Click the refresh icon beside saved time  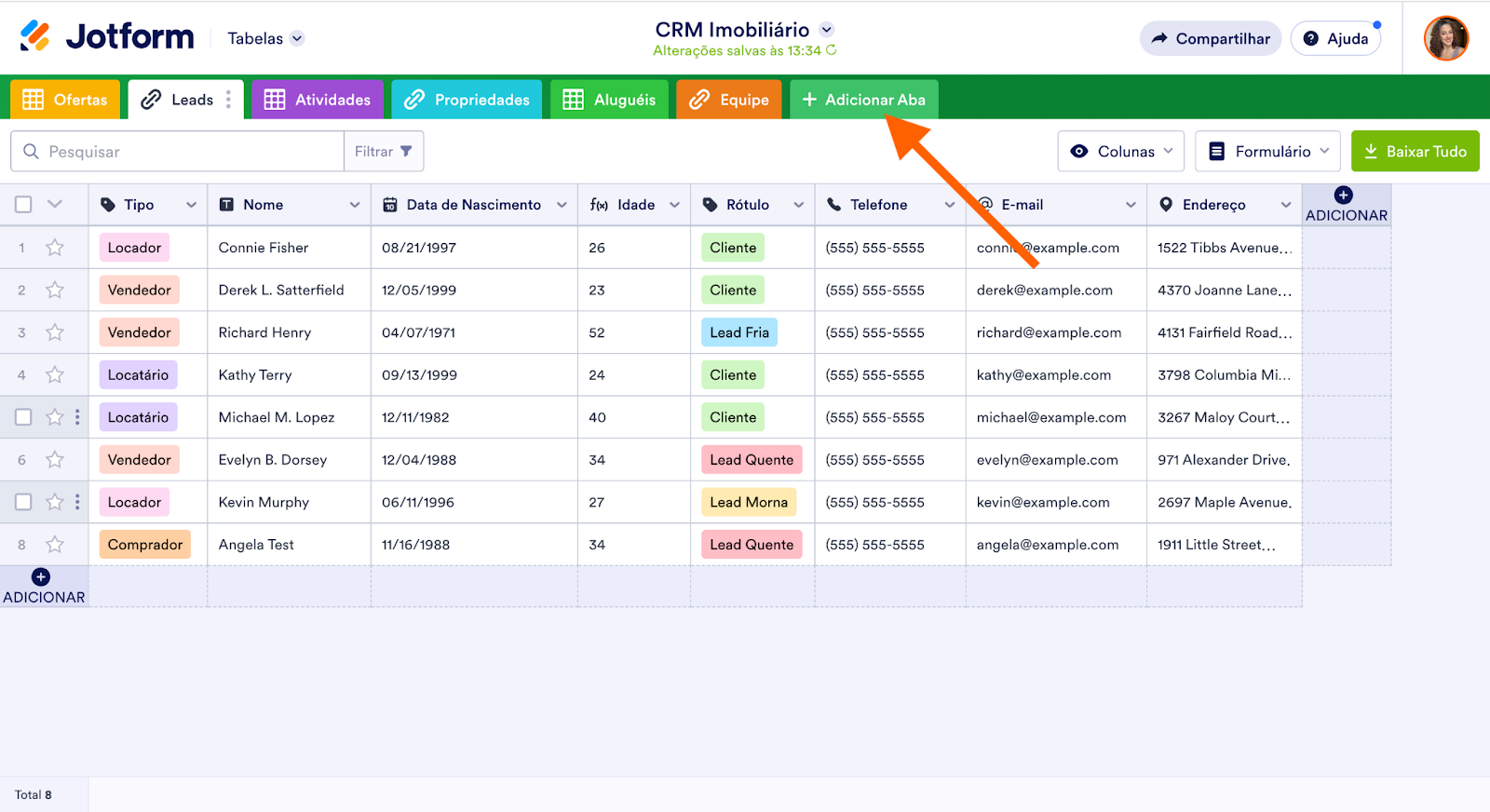(832, 50)
